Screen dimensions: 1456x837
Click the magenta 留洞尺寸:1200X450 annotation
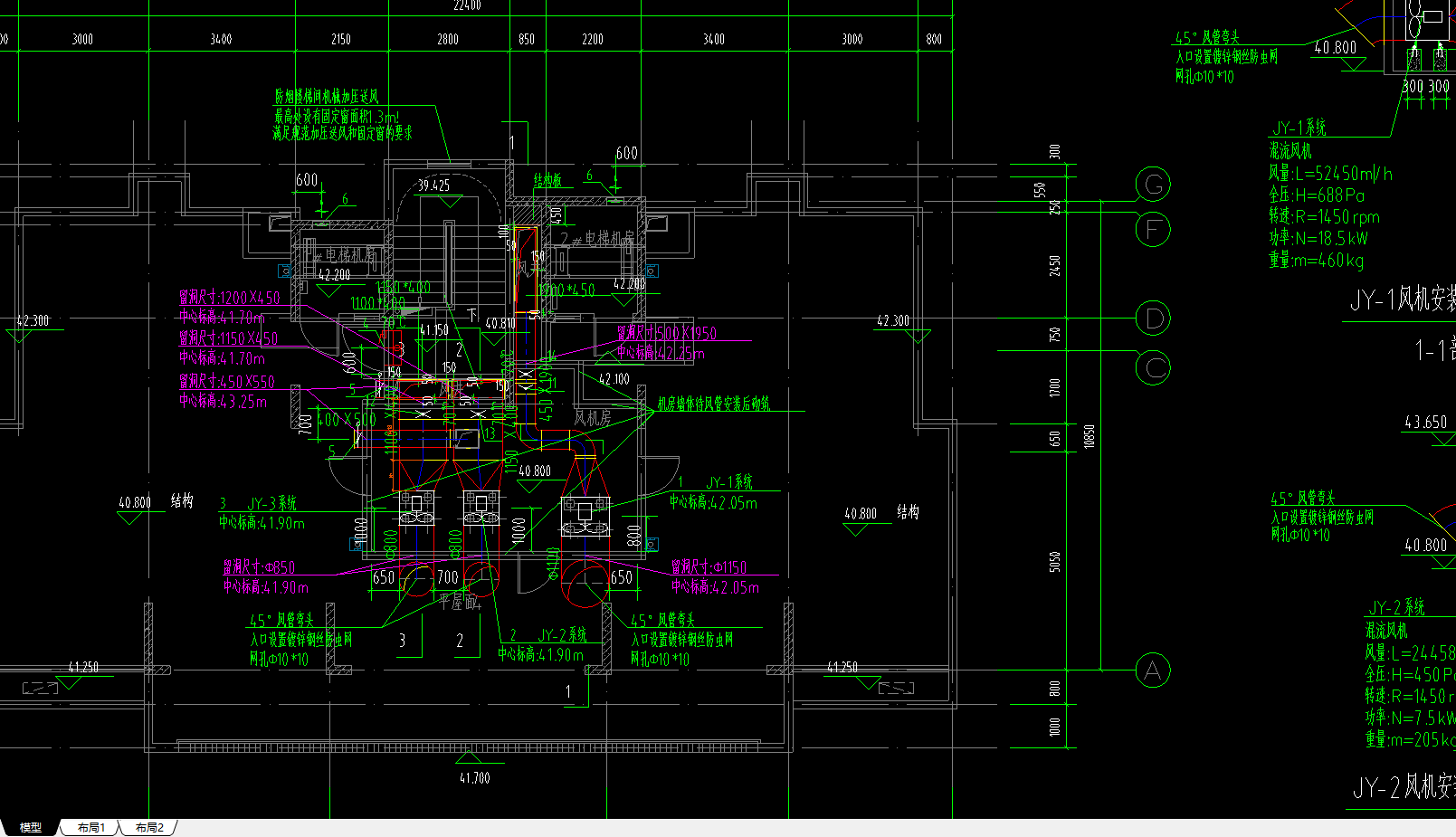click(230, 297)
